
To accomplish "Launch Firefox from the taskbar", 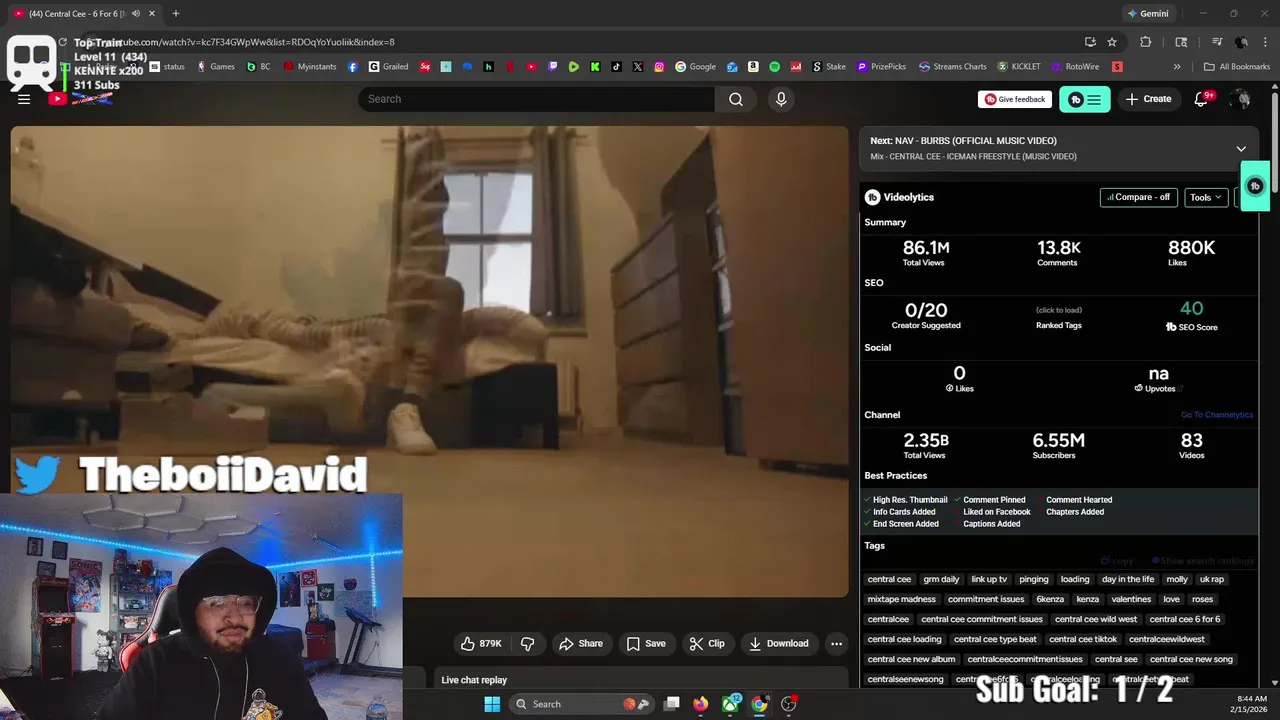I will tap(701, 704).
